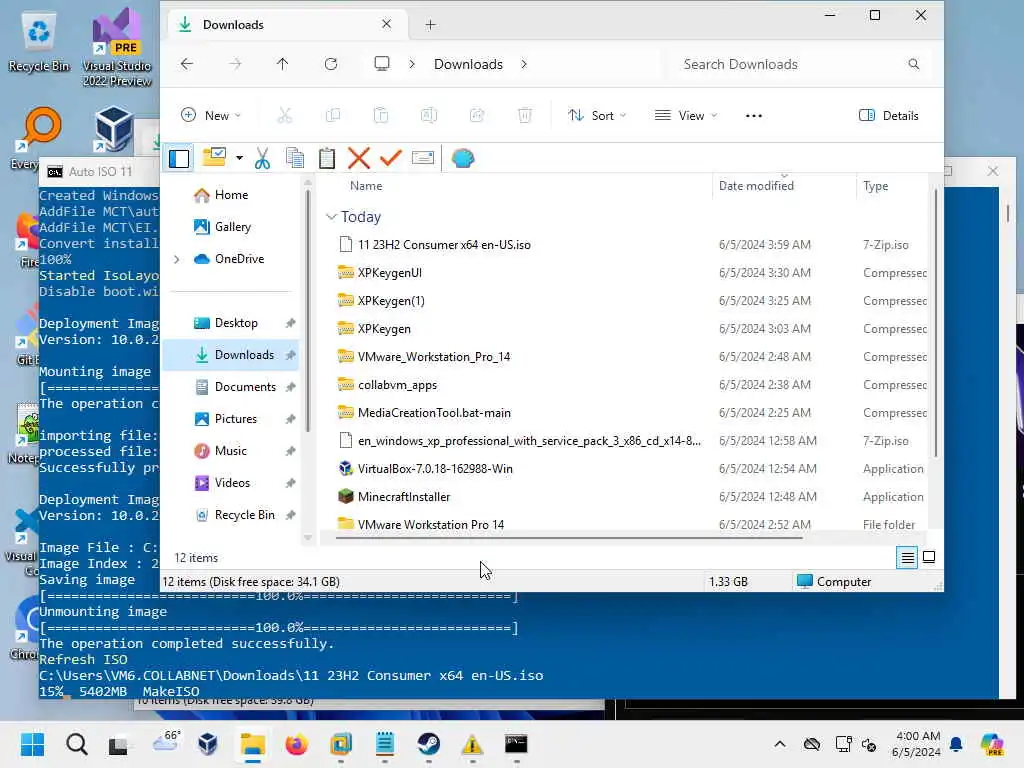Refresh the Downloads folder

pyautogui.click(x=331, y=64)
